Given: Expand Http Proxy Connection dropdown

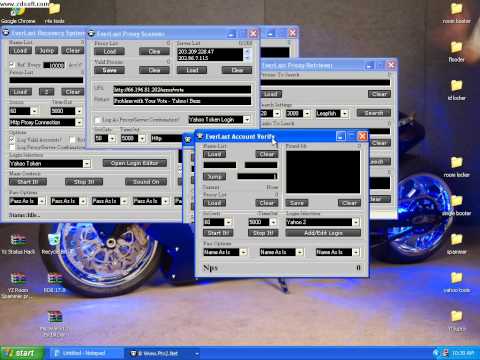Looking at the screenshot, I should pos(79,122).
